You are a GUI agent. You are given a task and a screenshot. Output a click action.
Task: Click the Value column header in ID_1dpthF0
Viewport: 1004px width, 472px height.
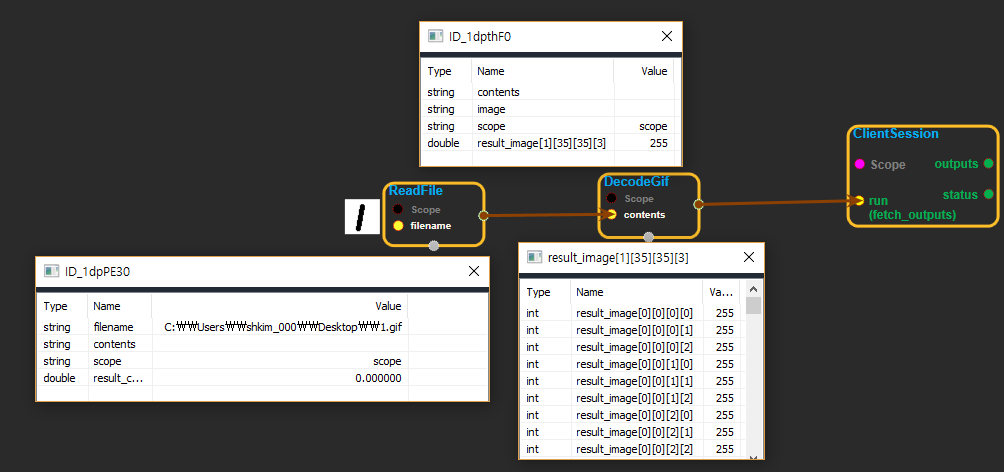[653, 72]
